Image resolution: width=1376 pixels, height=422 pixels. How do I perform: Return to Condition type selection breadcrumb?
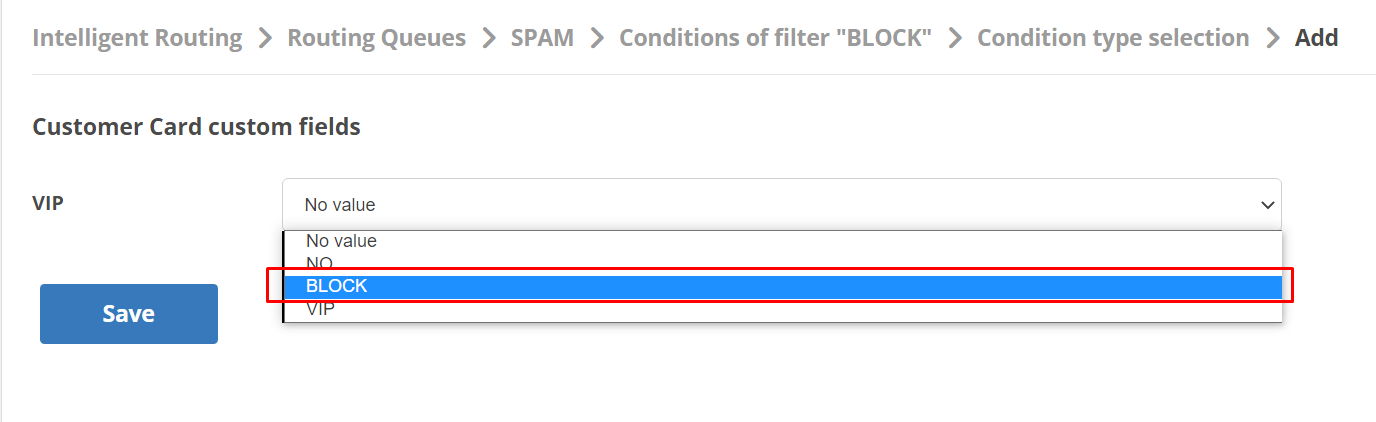pyautogui.click(x=1113, y=38)
